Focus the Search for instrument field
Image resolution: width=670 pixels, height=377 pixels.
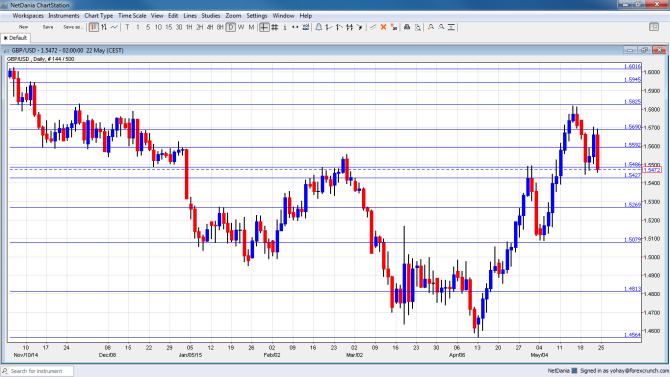tap(37, 371)
